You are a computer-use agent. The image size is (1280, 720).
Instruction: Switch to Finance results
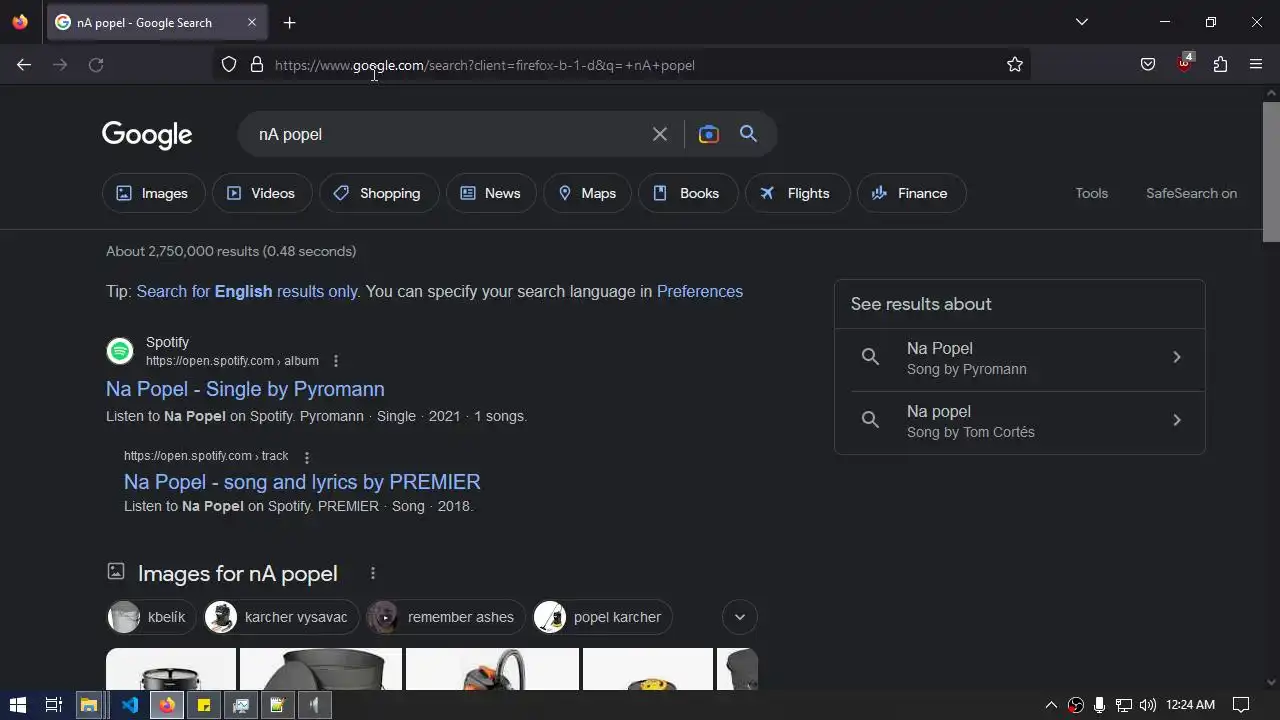[911, 193]
